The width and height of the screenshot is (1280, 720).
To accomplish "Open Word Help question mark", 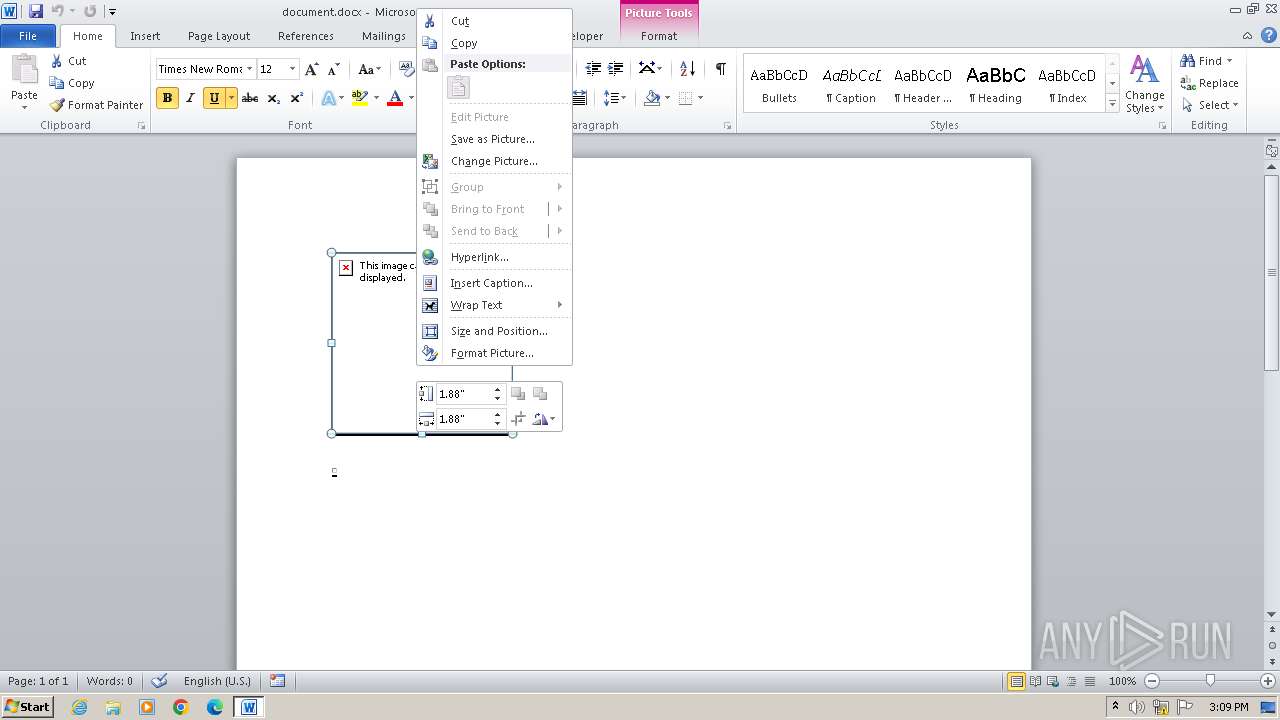I will 1268,35.
